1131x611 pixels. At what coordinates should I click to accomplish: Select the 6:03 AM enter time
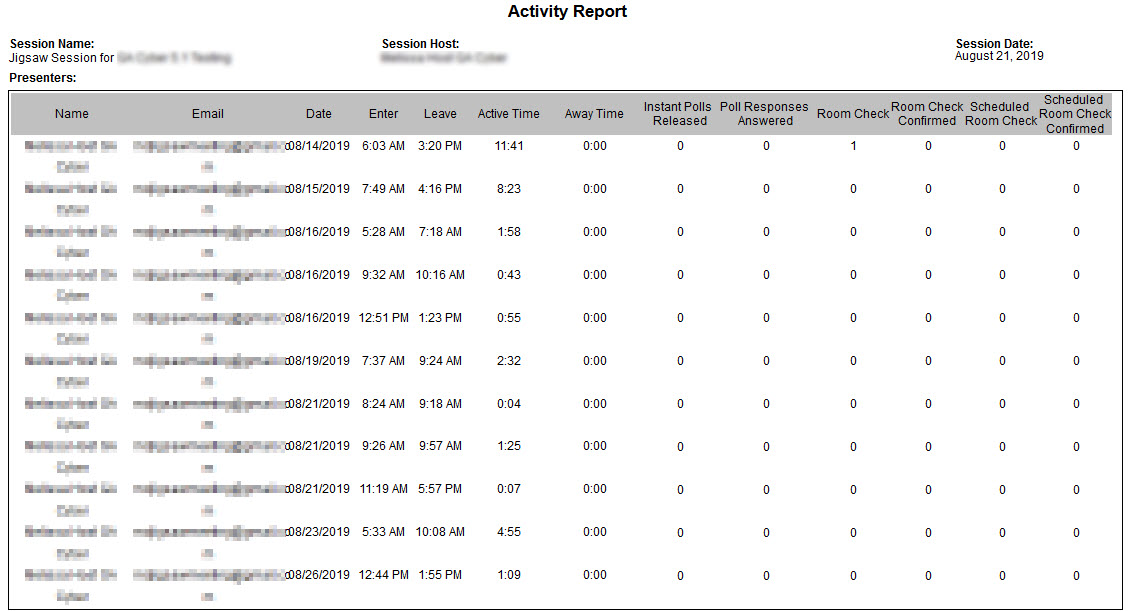point(383,146)
